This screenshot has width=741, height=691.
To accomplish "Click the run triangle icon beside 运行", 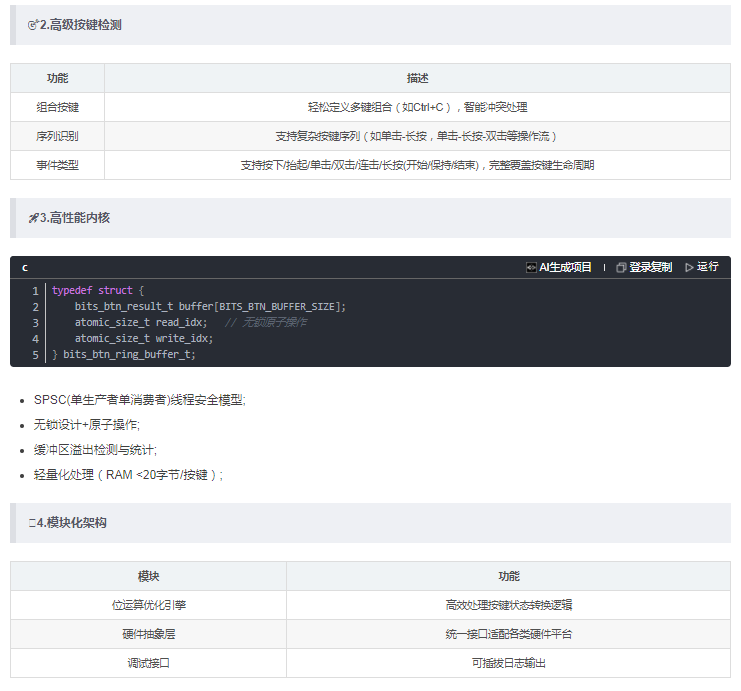I will [689, 268].
